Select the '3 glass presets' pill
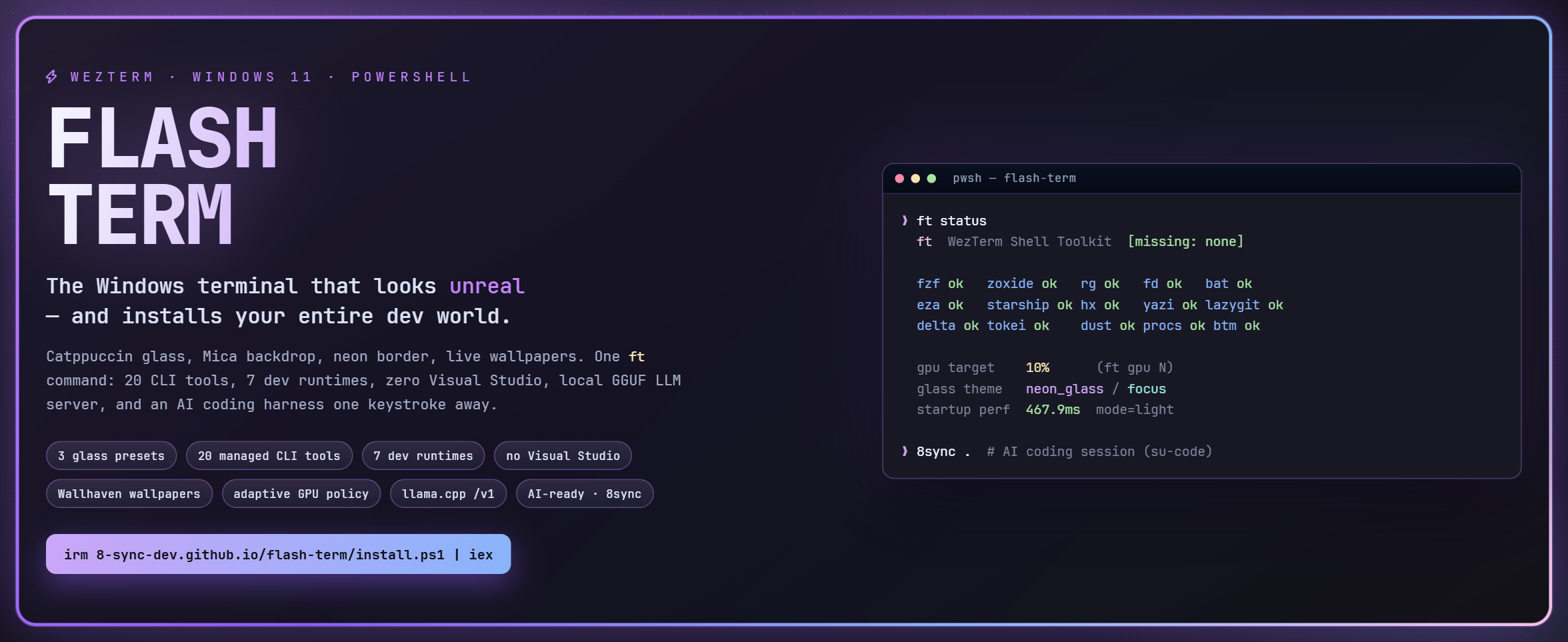Viewport: 1568px width, 642px height. click(111, 456)
